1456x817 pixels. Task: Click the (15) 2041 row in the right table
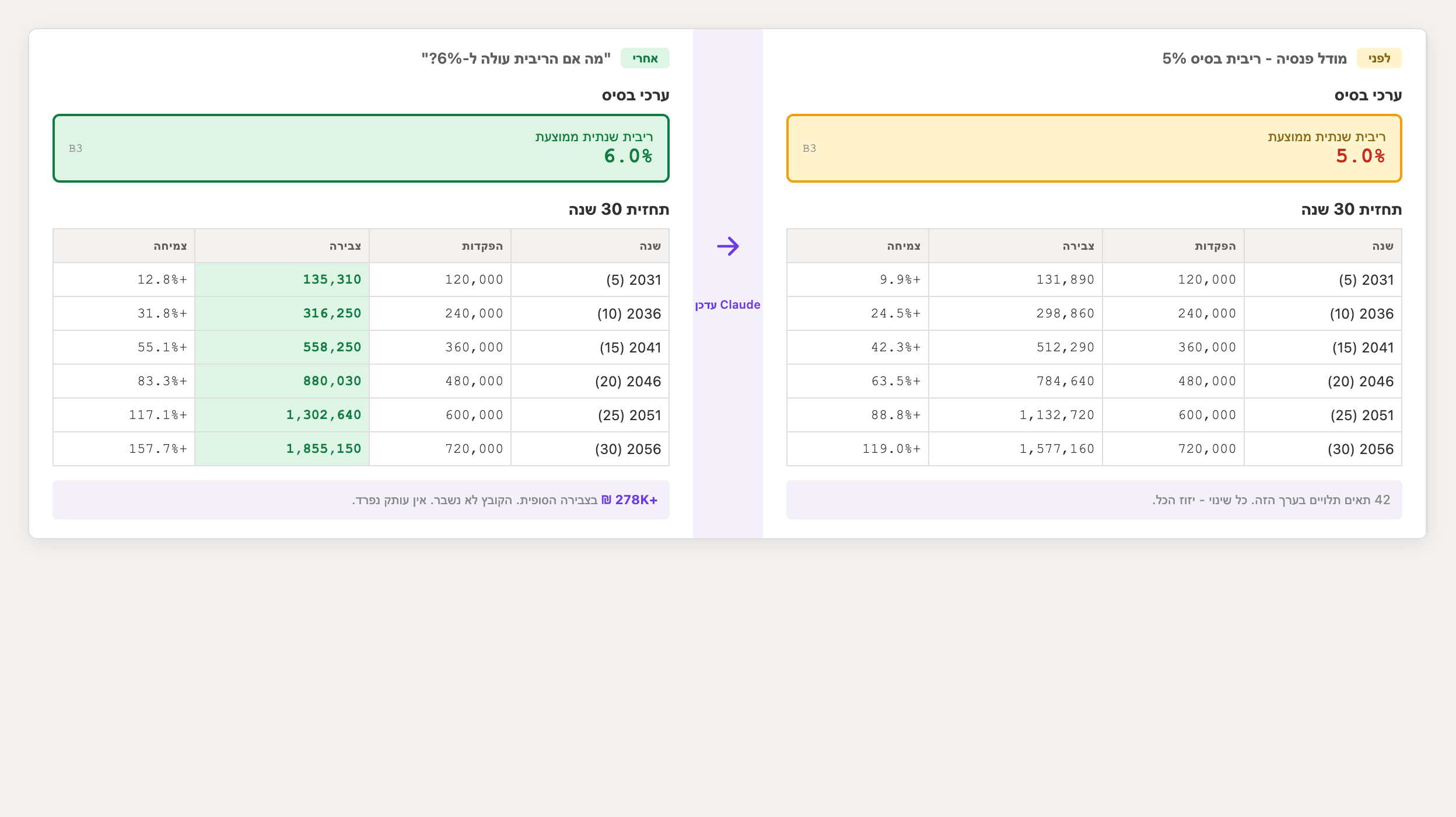(x=1094, y=347)
